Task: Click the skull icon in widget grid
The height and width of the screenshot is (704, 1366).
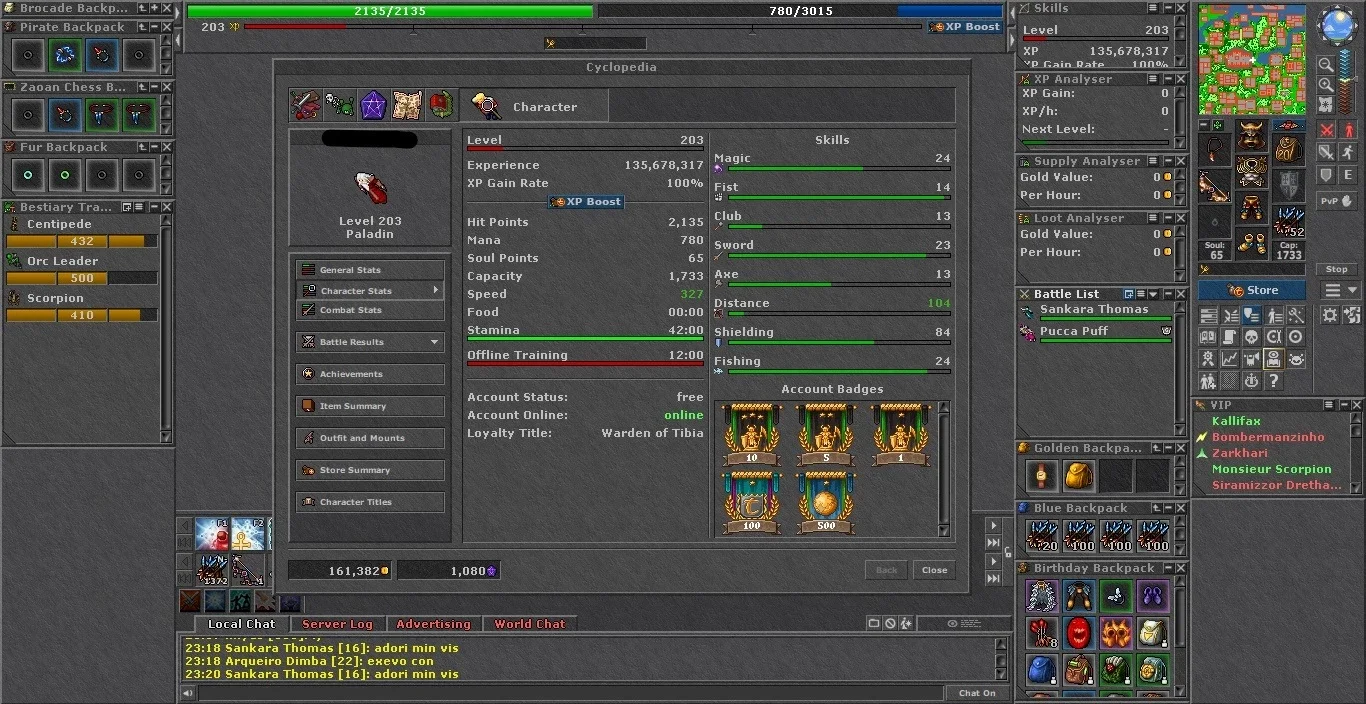Action: point(1251,337)
